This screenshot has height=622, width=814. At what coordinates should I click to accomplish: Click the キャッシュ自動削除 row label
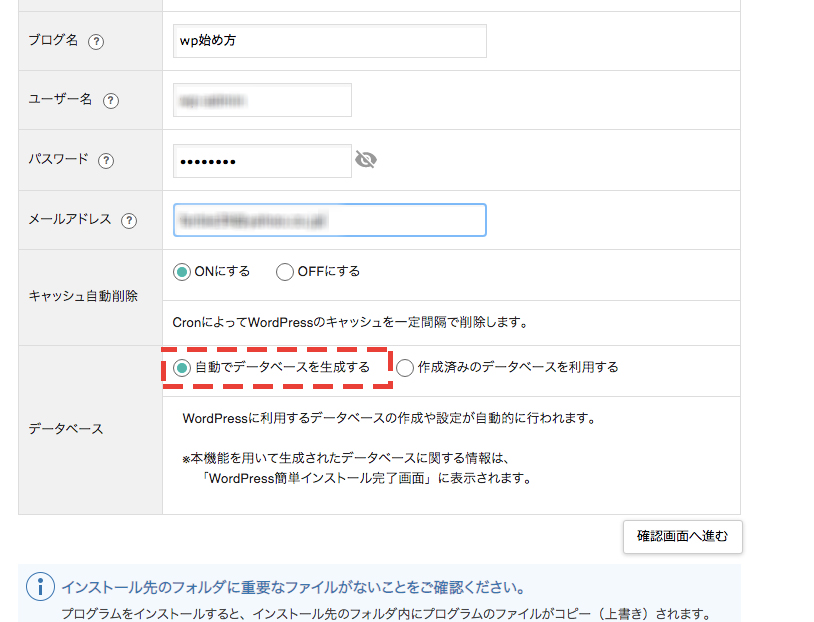pos(83,296)
